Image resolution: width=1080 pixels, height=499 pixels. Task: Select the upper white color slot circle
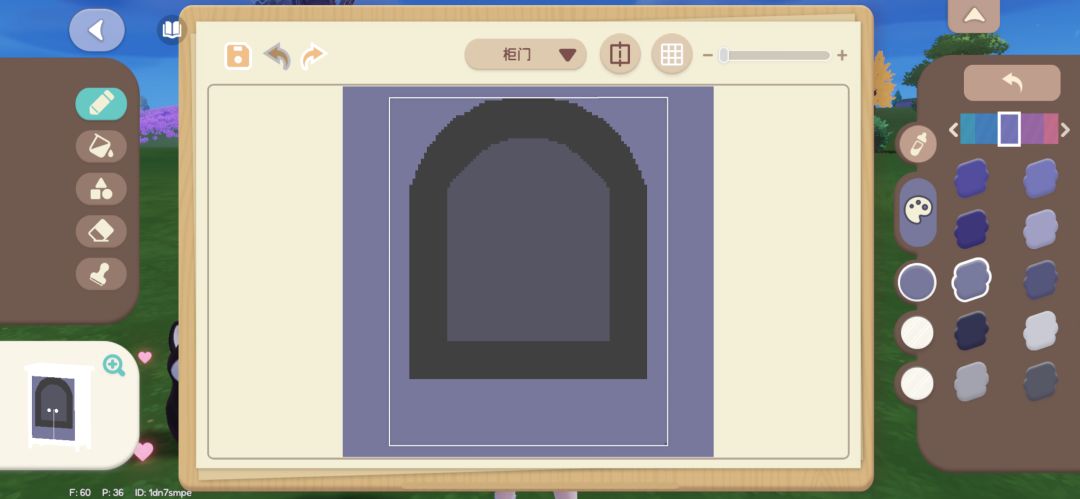pyautogui.click(x=917, y=332)
